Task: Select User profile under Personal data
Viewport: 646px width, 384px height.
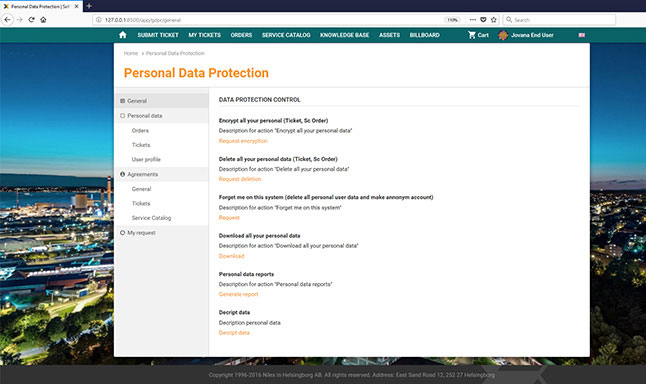Action: pyautogui.click(x=146, y=159)
